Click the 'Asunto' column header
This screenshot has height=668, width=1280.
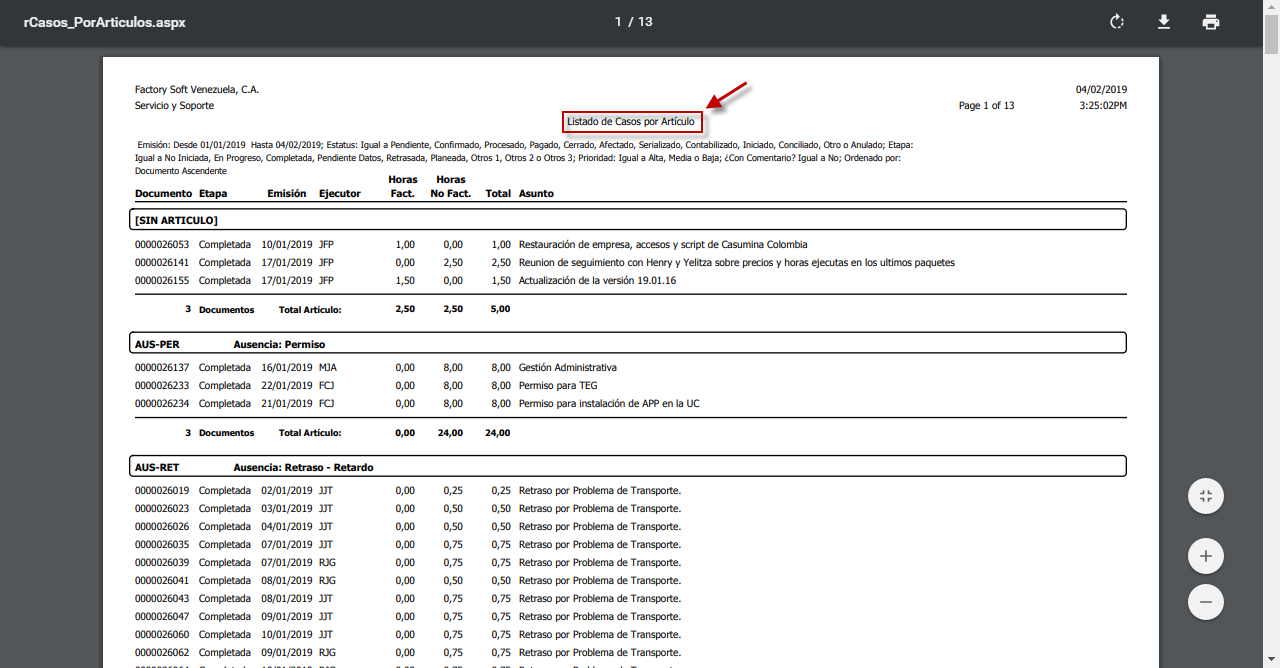point(536,194)
